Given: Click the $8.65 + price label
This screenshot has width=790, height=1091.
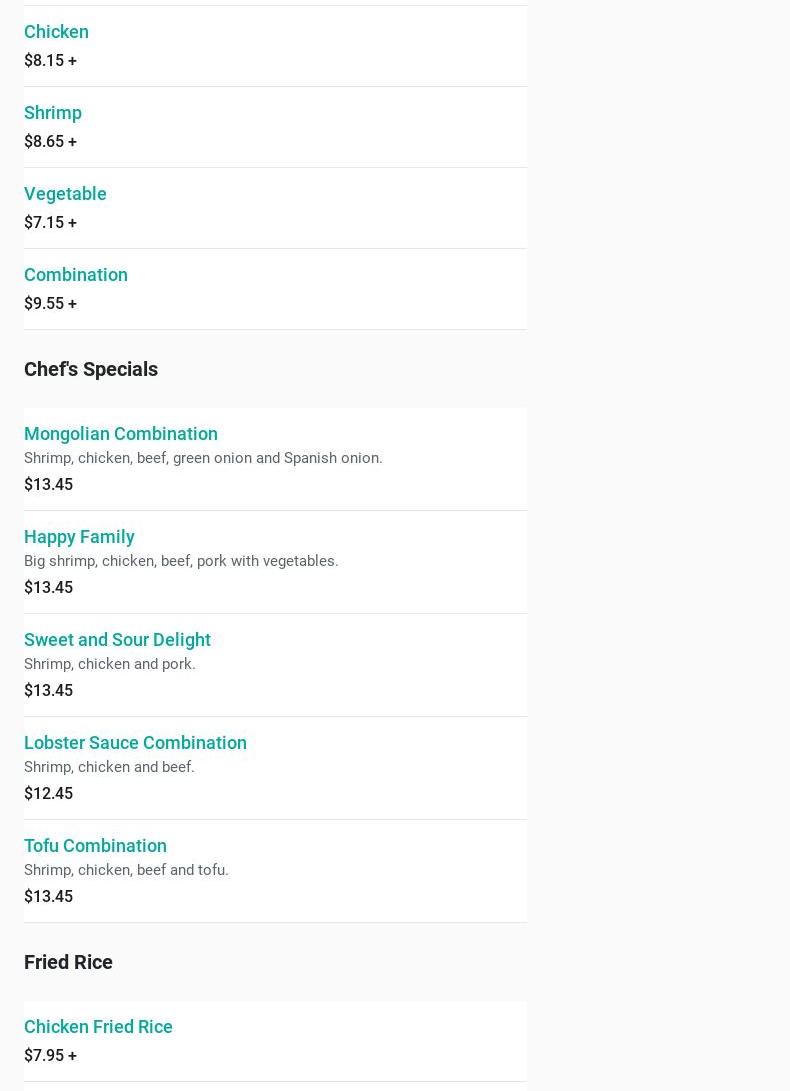Looking at the screenshot, I should 50,142.
